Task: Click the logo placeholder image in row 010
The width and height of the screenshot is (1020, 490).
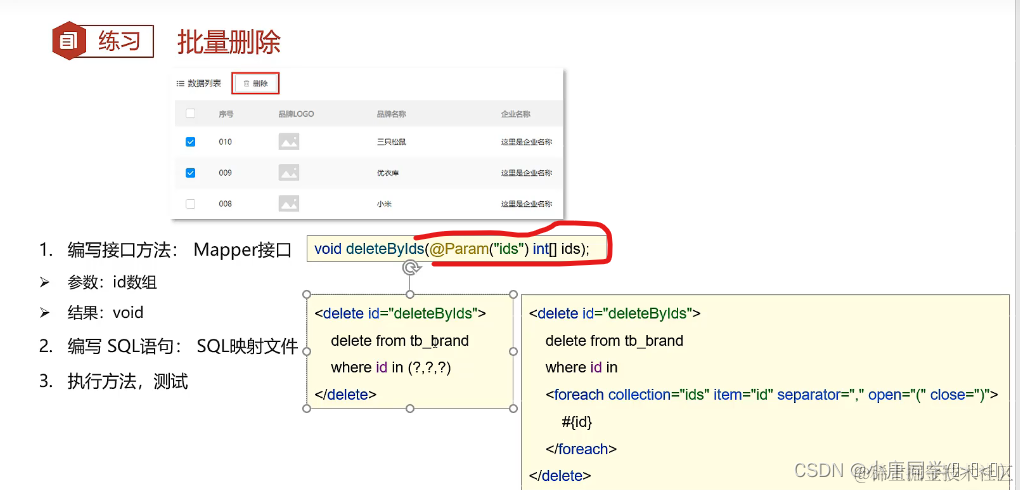Action: 289,141
